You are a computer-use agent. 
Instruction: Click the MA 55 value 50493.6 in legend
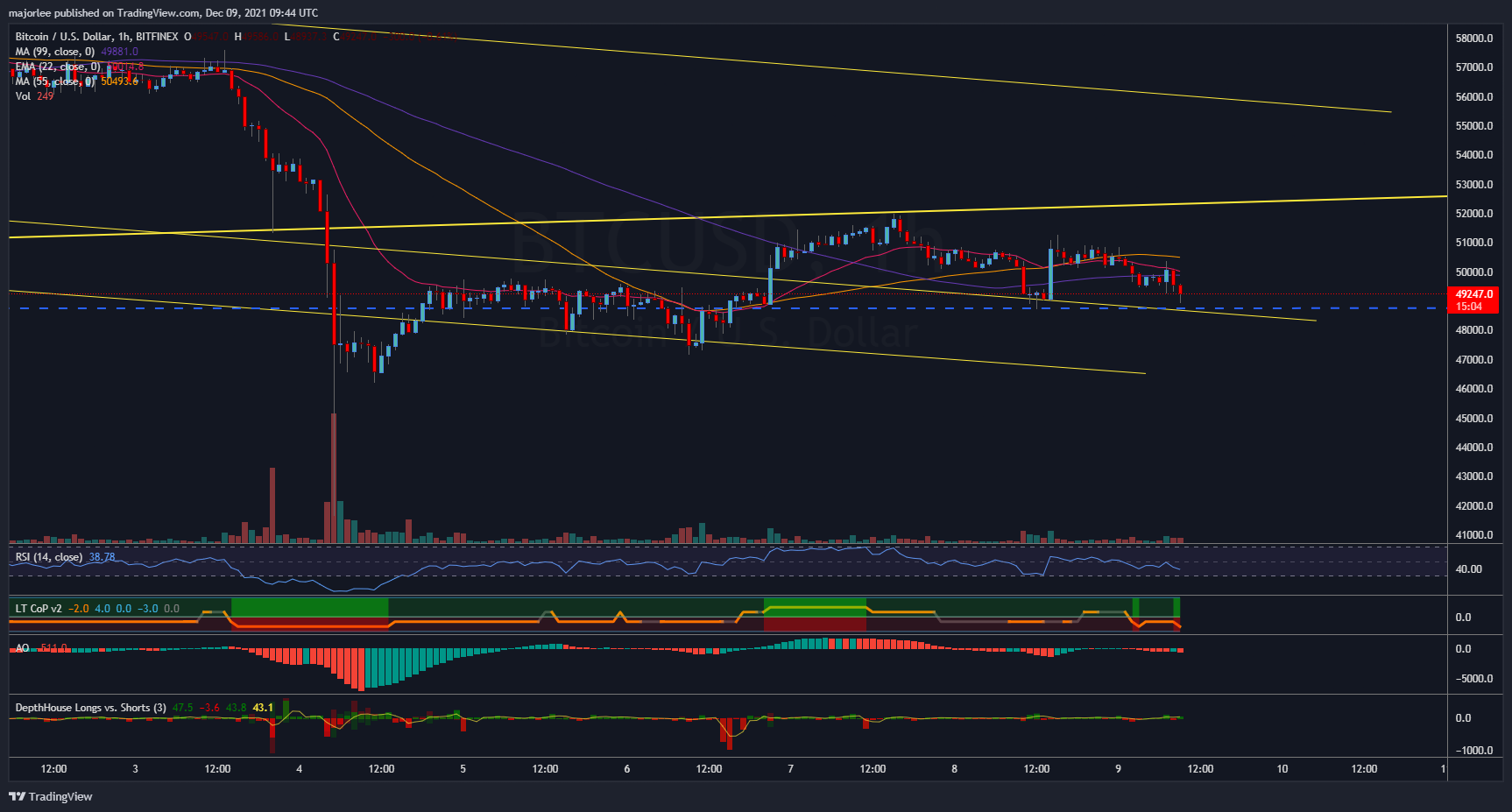pos(120,81)
